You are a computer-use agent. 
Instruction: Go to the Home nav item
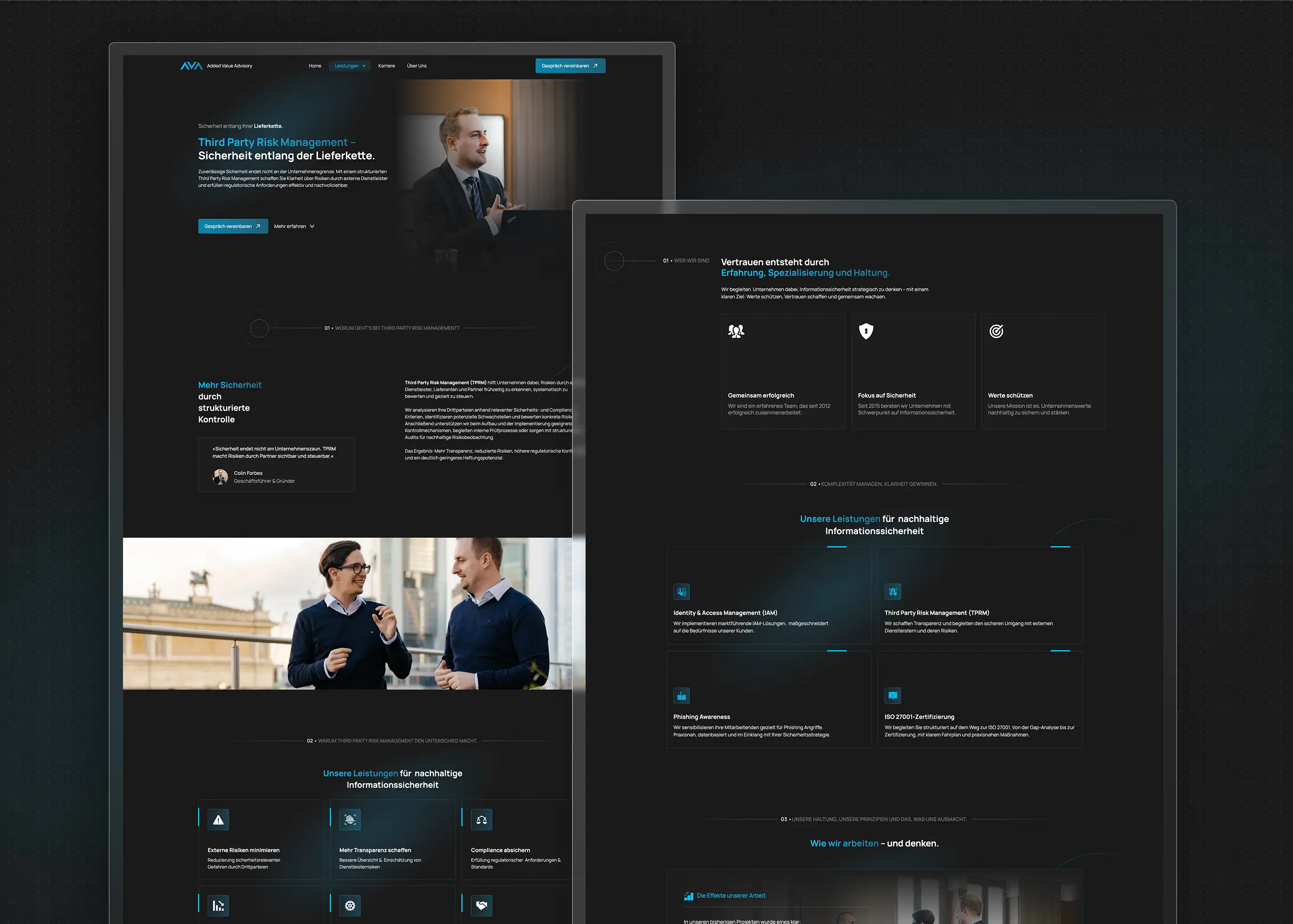click(315, 66)
